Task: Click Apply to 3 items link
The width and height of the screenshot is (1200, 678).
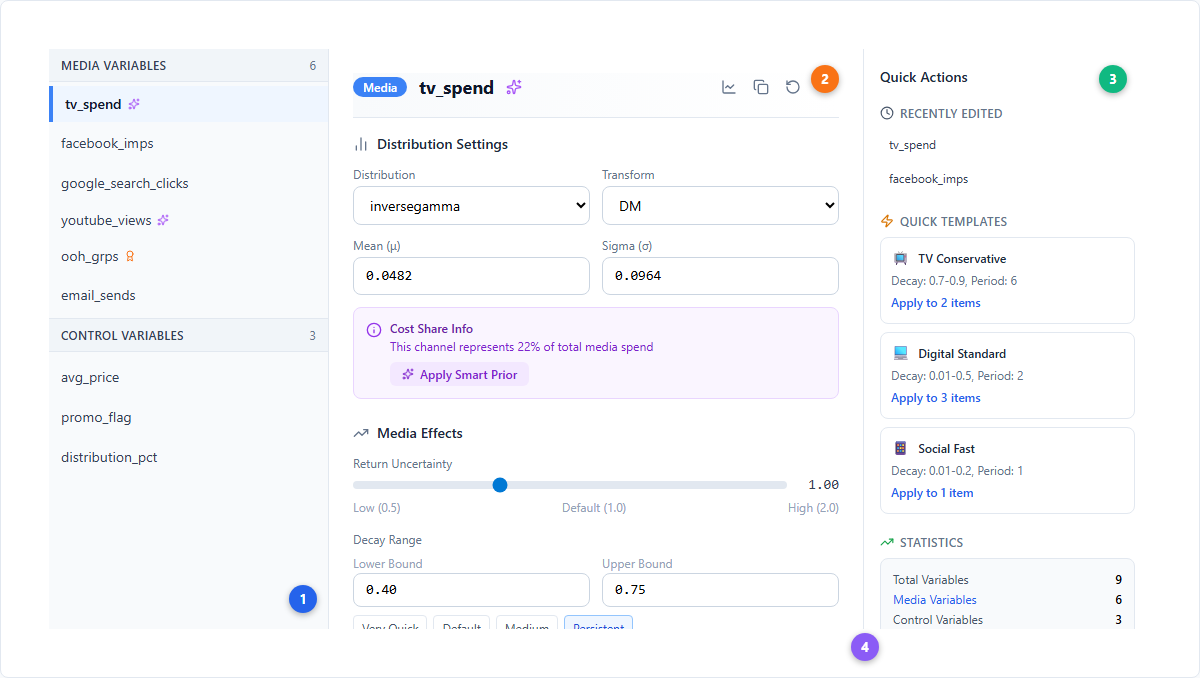Action: [x=936, y=398]
